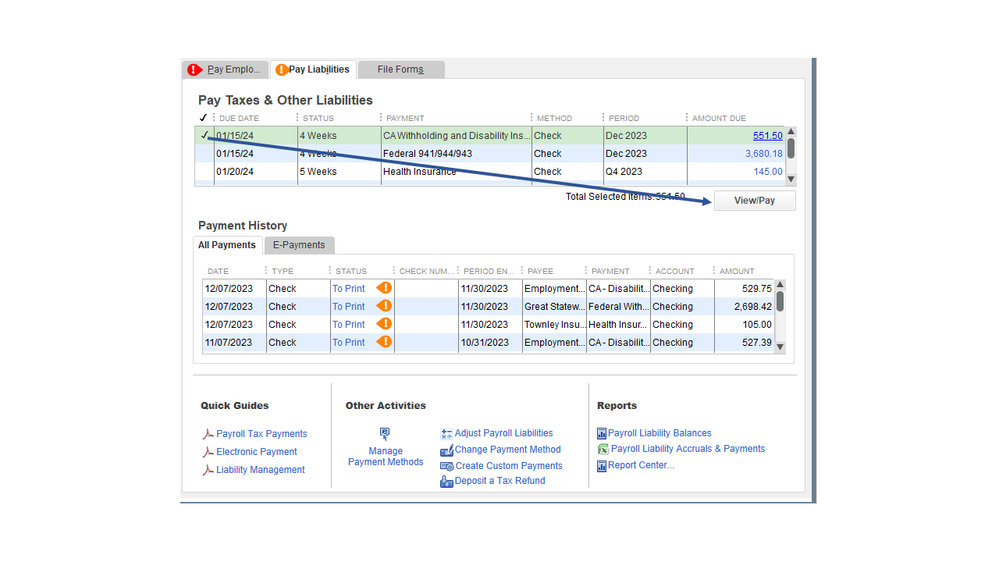This screenshot has width=999, height=562.
Task: Click the Deposit a Tax Refund icon
Action: point(446,481)
